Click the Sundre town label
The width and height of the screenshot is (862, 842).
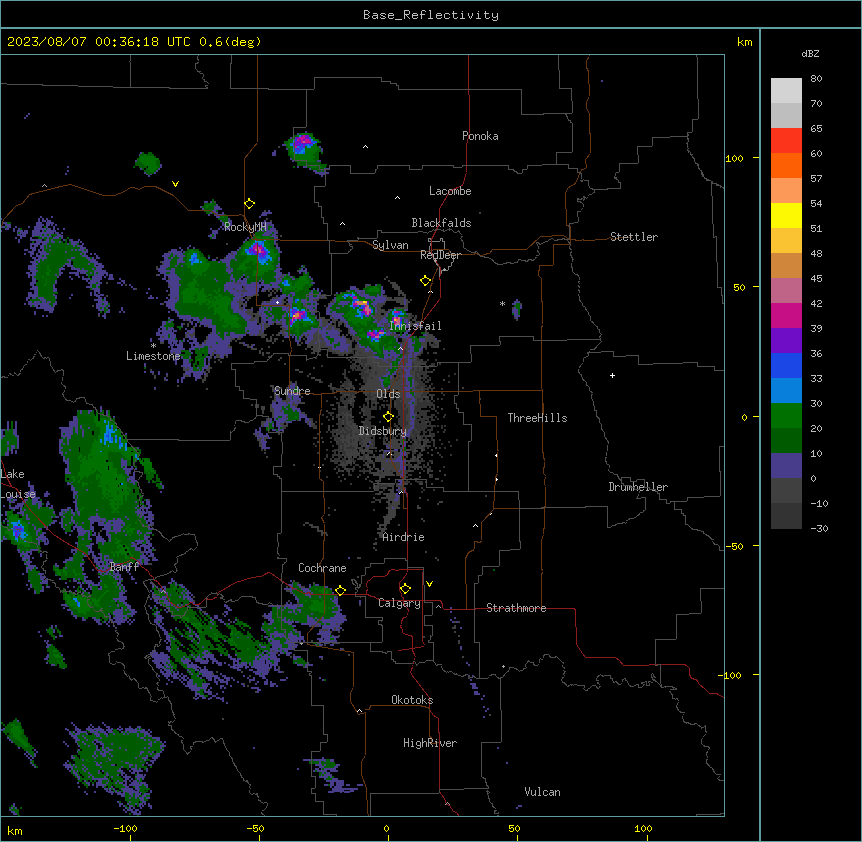[x=292, y=391]
